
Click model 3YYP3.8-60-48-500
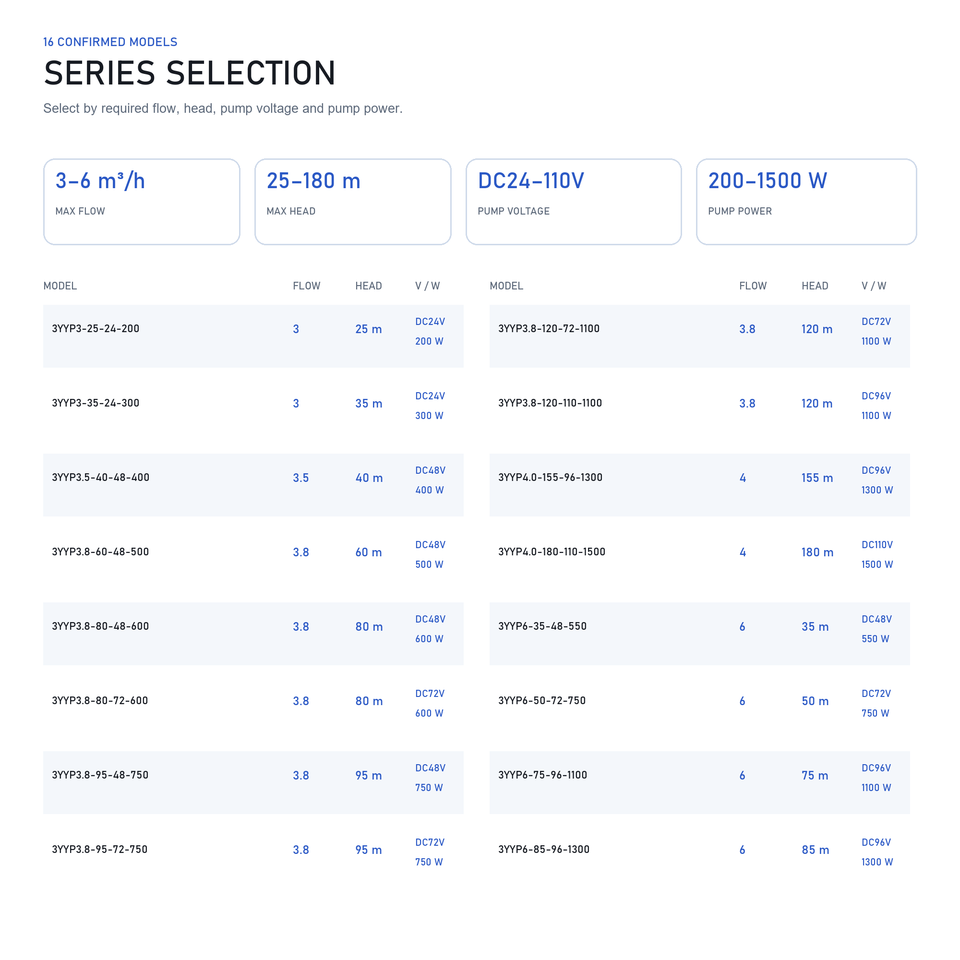pyautogui.click(x=253, y=560)
